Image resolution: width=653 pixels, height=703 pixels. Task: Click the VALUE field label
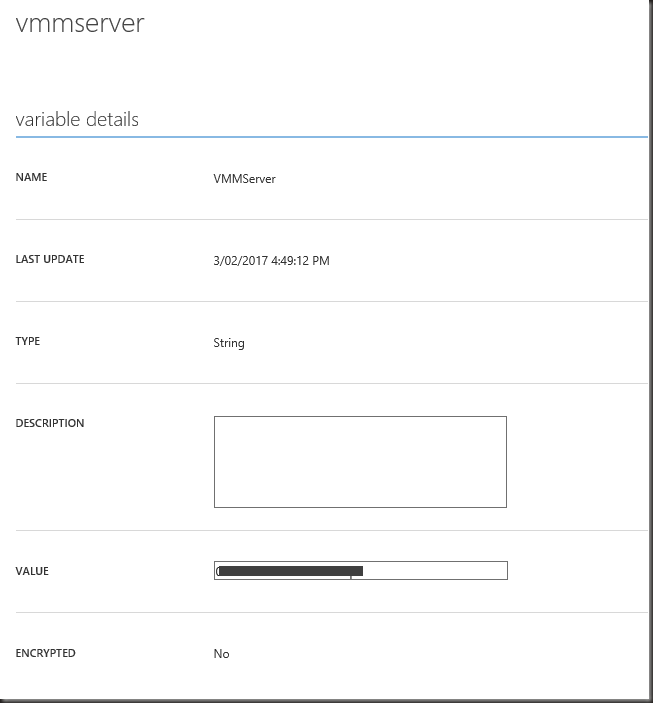coord(32,571)
